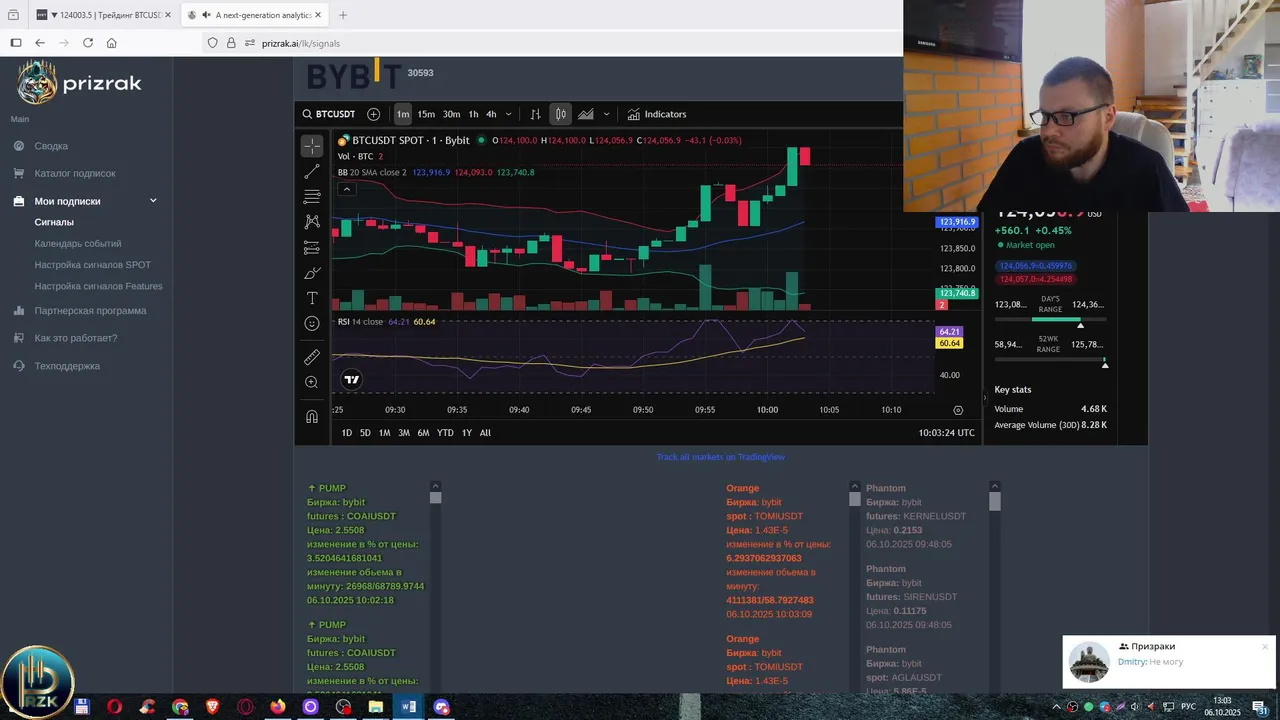
Task: Open the forecasting and measurement tools
Action: click(312, 247)
